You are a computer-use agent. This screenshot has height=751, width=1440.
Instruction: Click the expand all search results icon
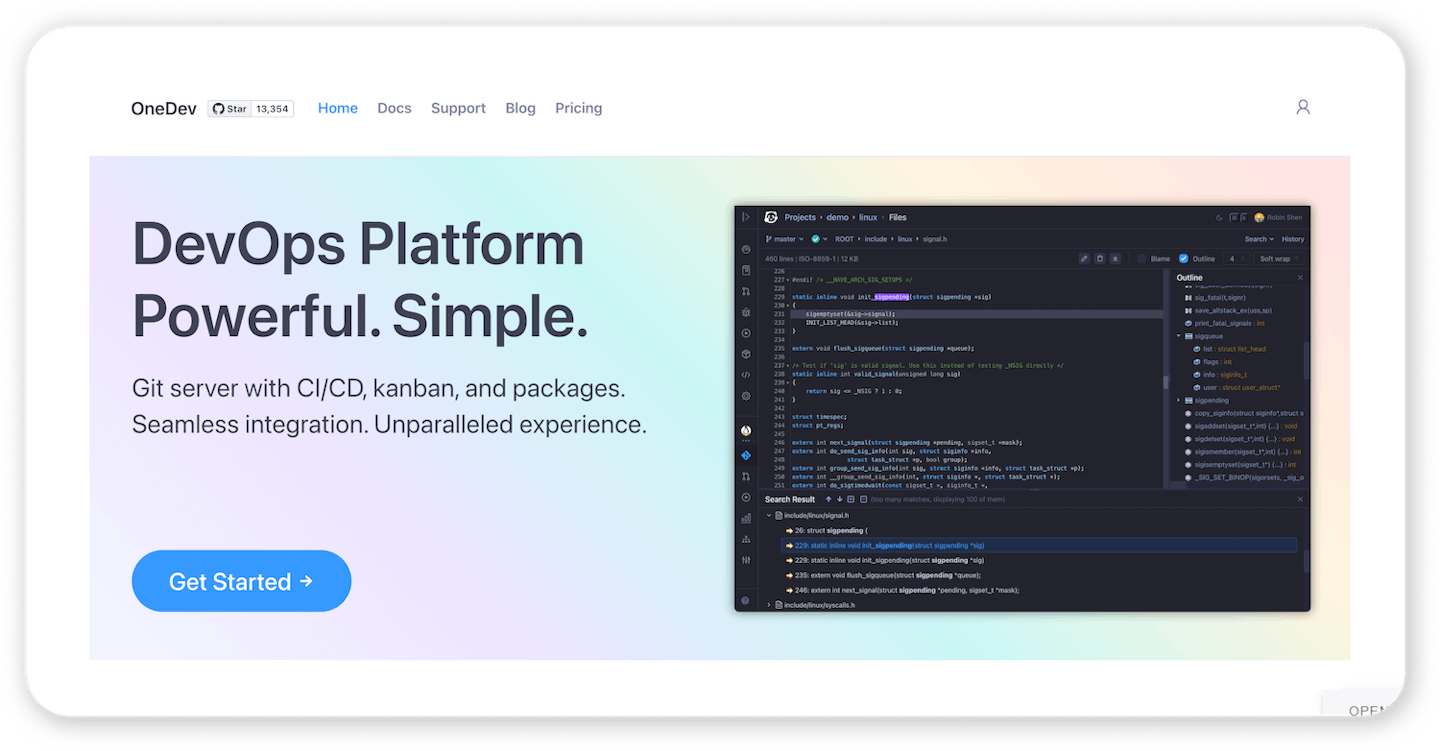pos(851,499)
